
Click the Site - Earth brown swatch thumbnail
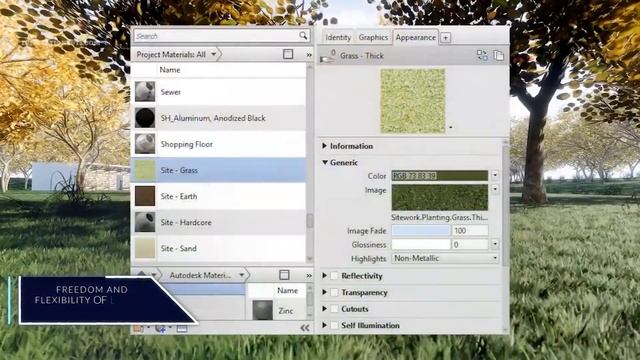[x=145, y=196]
